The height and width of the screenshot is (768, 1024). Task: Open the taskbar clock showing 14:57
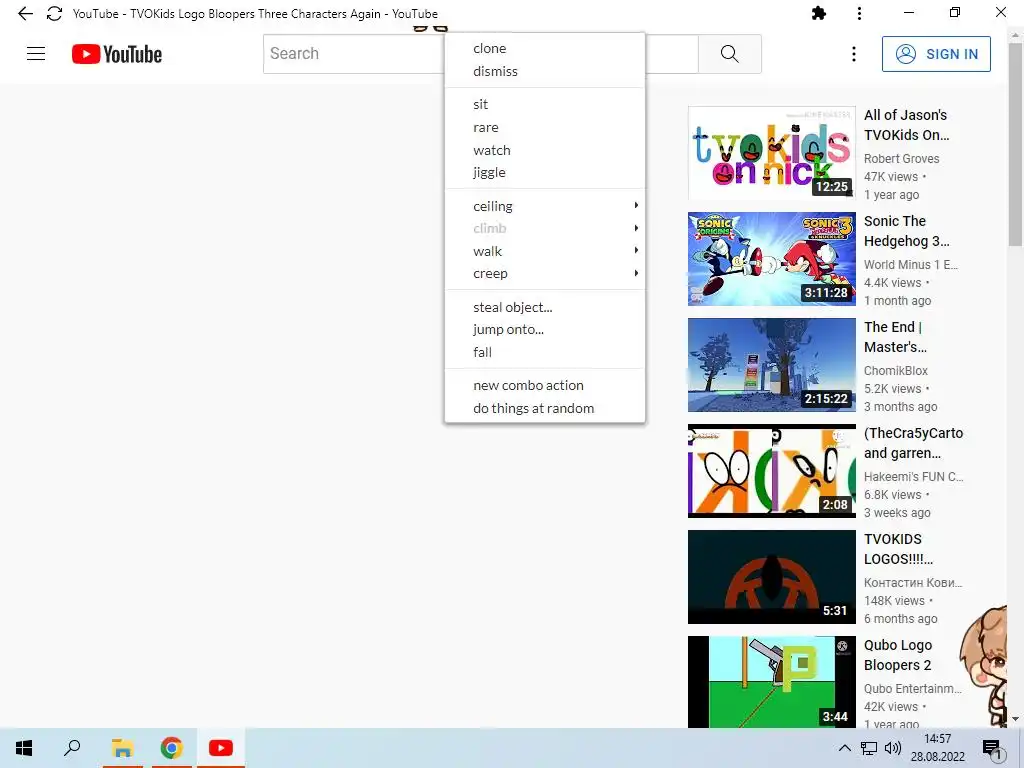coord(938,748)
